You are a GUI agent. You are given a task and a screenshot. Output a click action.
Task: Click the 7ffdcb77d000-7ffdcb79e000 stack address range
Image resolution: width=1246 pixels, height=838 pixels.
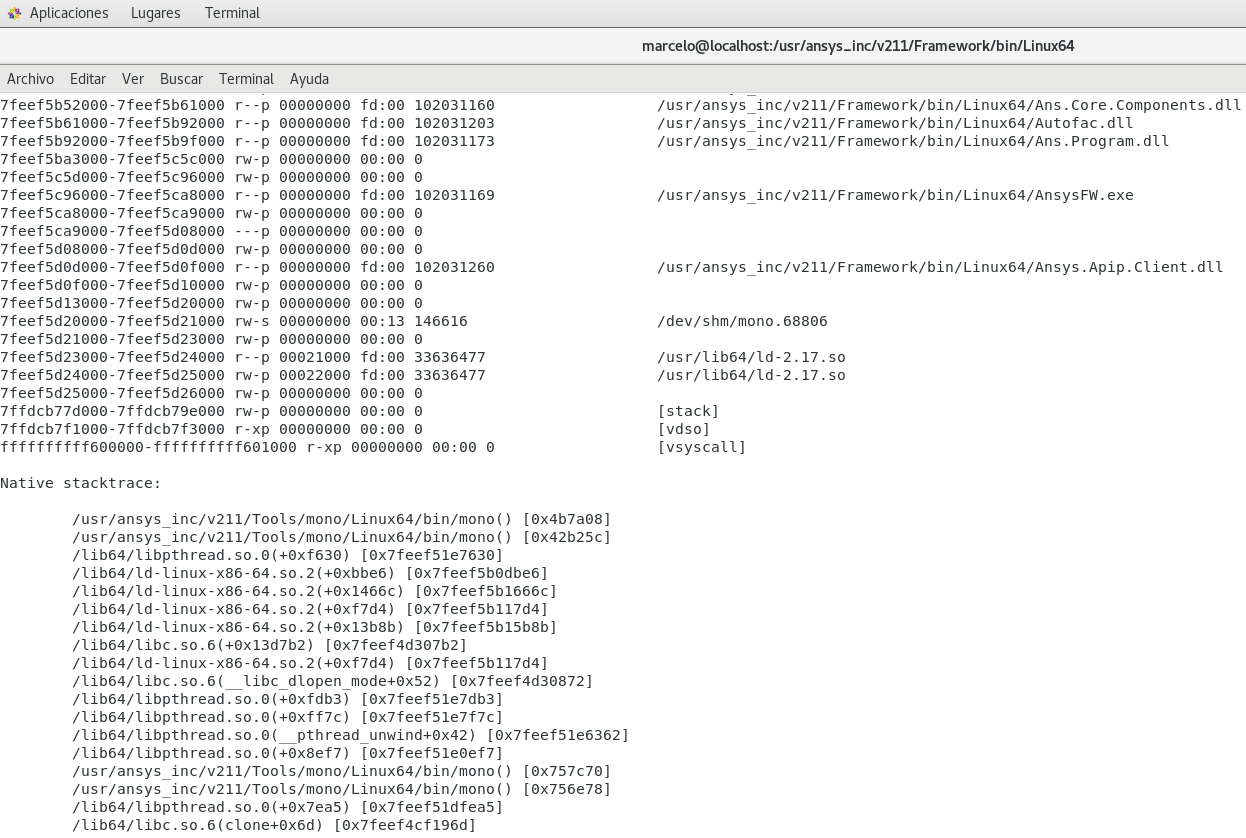[x=113, y=411]
